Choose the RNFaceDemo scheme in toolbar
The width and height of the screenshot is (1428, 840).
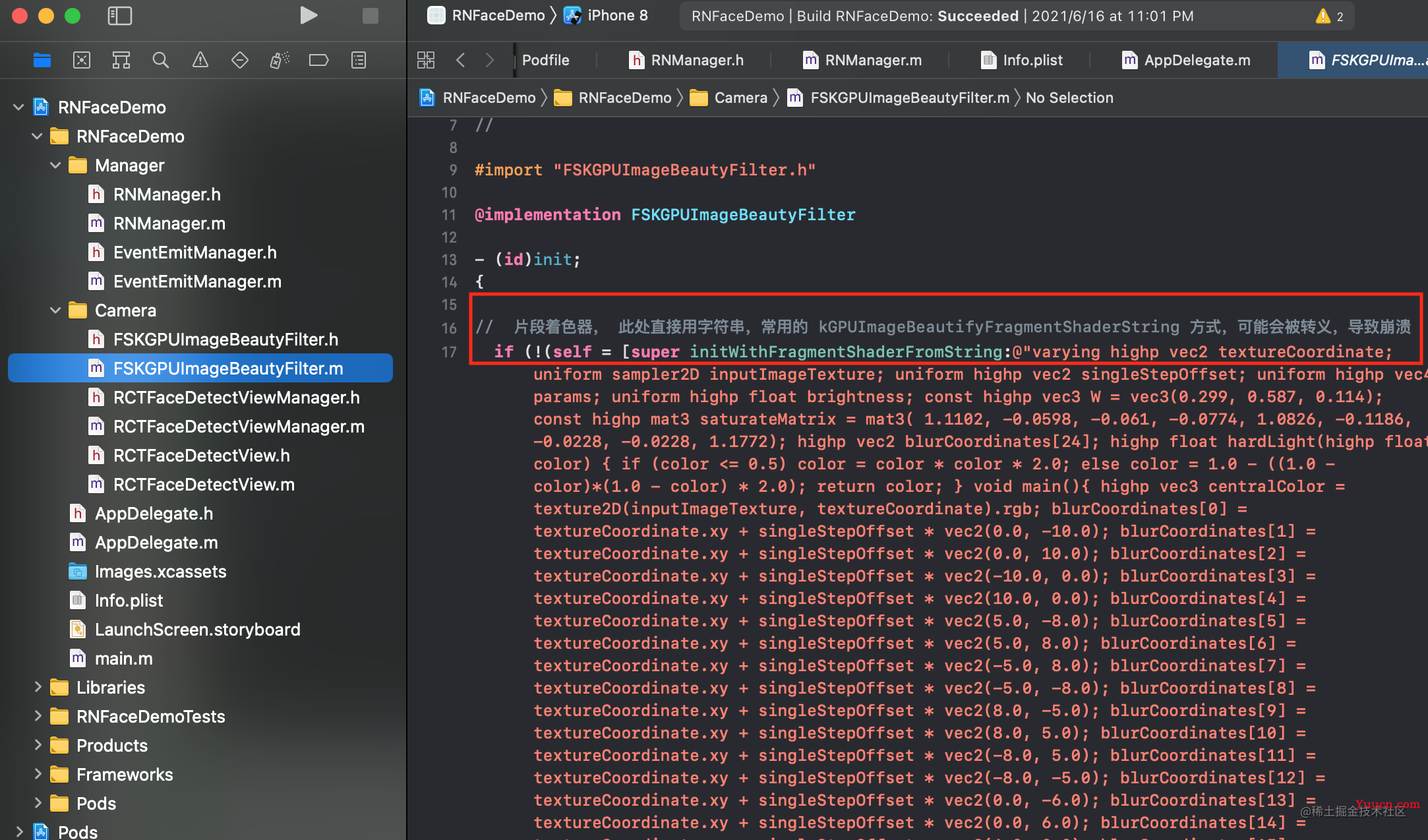[487, 15]
